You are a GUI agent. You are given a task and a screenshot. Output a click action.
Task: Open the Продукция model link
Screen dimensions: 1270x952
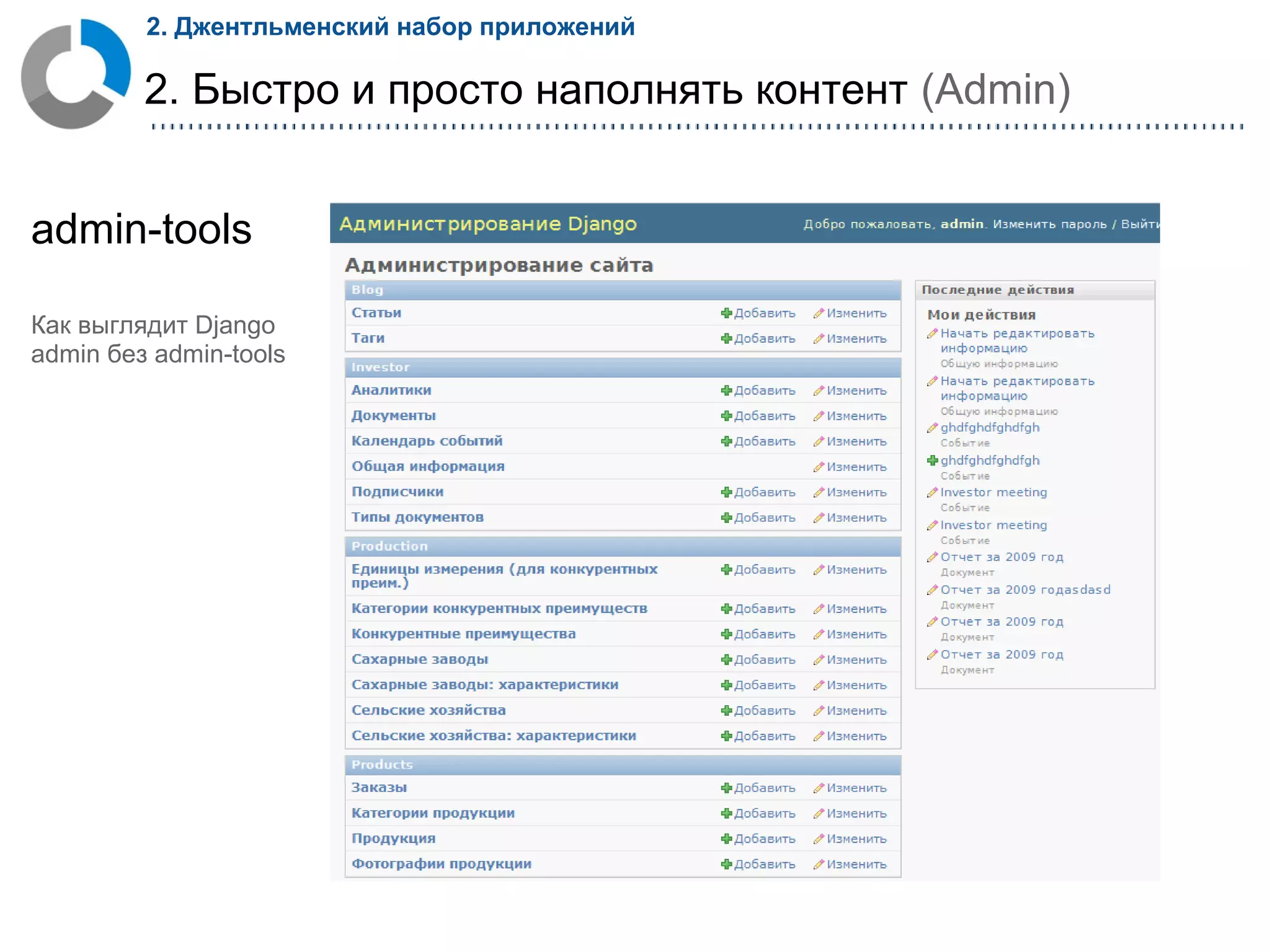tap(394, 839)
